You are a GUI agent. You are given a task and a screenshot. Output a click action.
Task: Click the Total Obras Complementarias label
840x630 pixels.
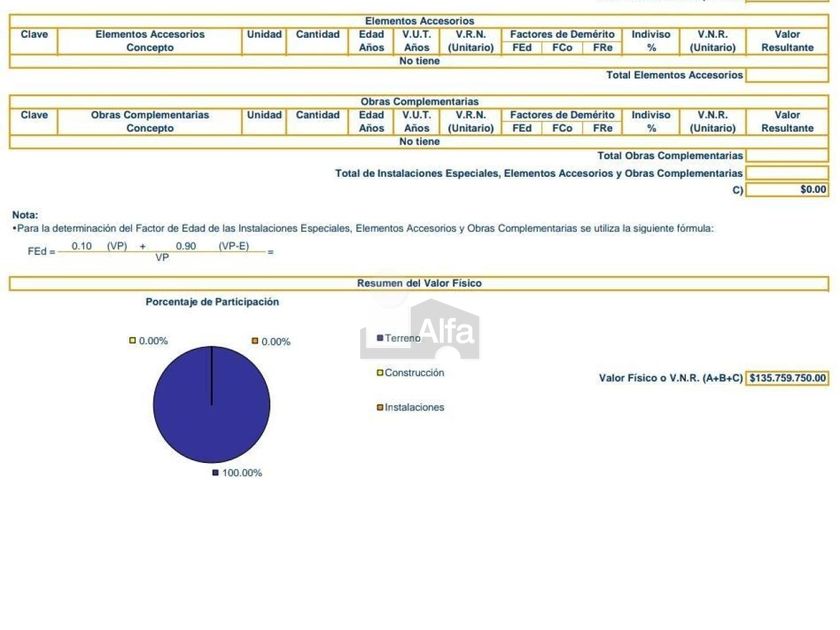pos(670,156)
